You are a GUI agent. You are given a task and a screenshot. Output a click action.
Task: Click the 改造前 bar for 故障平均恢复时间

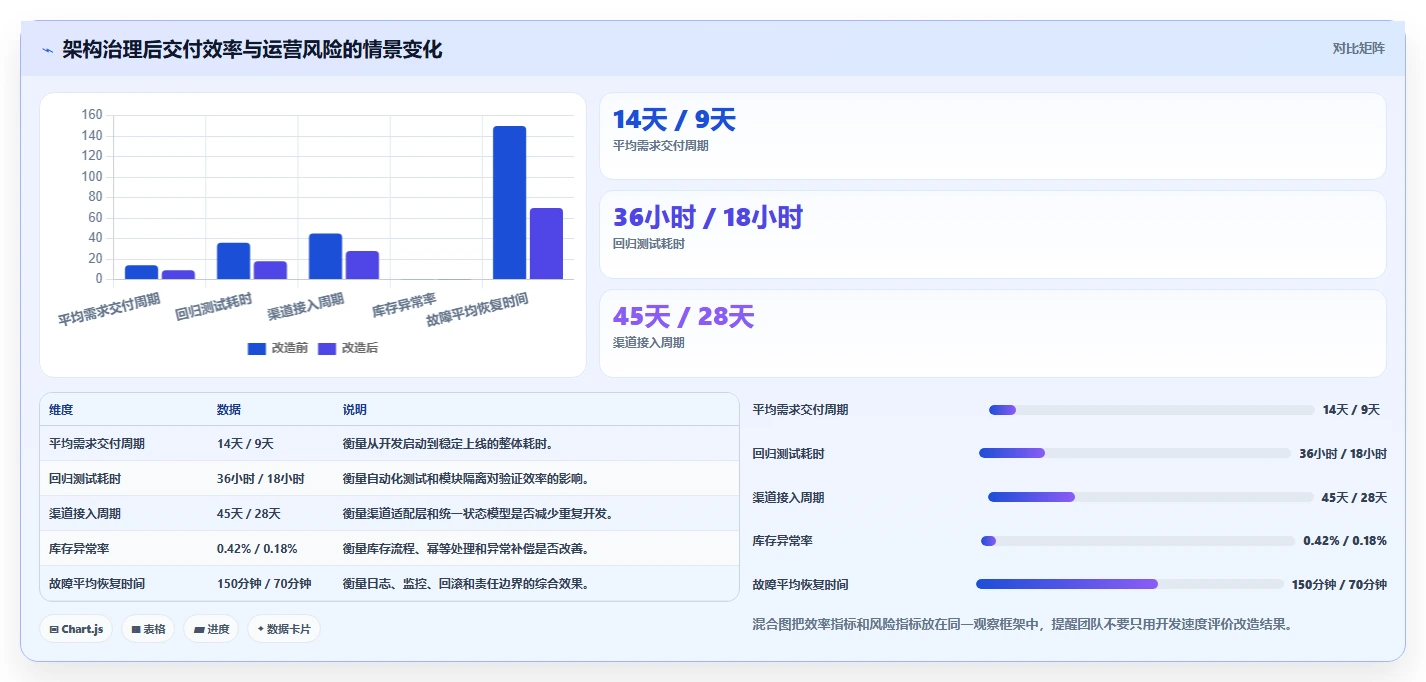tap(509, 203)
